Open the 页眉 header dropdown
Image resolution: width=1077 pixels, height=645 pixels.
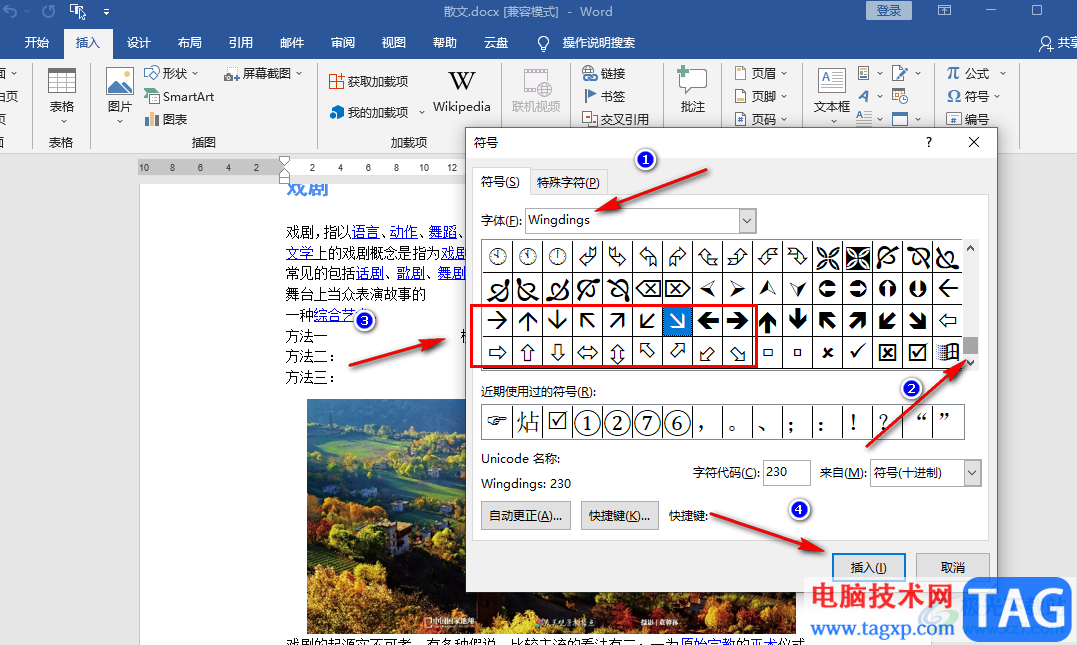tap(760, 73)
